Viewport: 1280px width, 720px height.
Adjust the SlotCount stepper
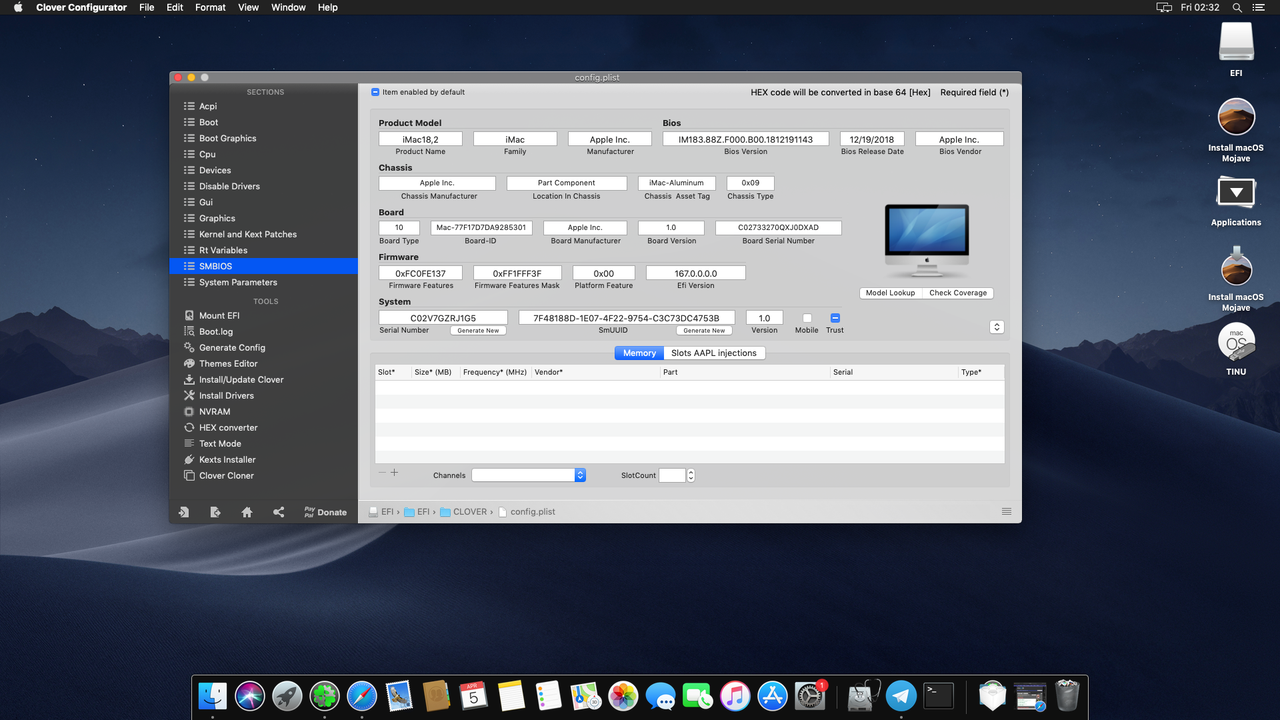click(691, 475)
